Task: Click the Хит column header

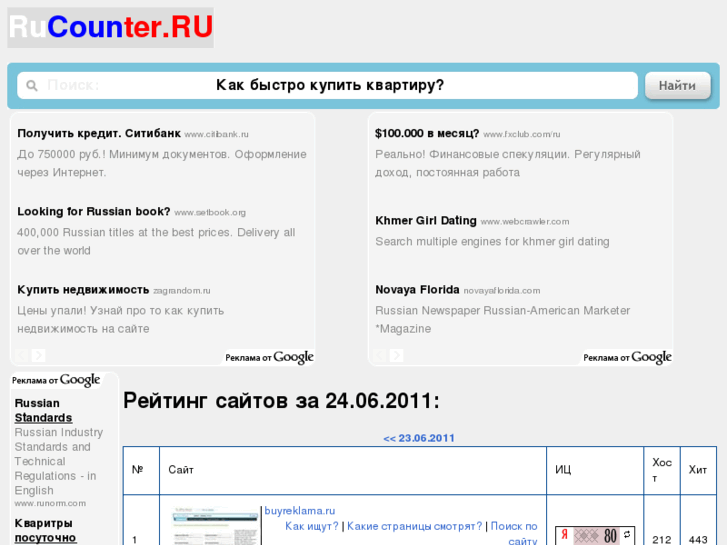Action: pos(698,470)
